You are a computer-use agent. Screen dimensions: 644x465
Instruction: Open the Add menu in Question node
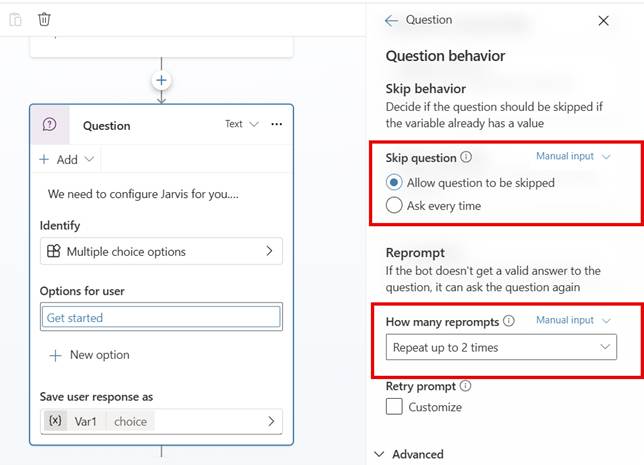click(67, 160)
